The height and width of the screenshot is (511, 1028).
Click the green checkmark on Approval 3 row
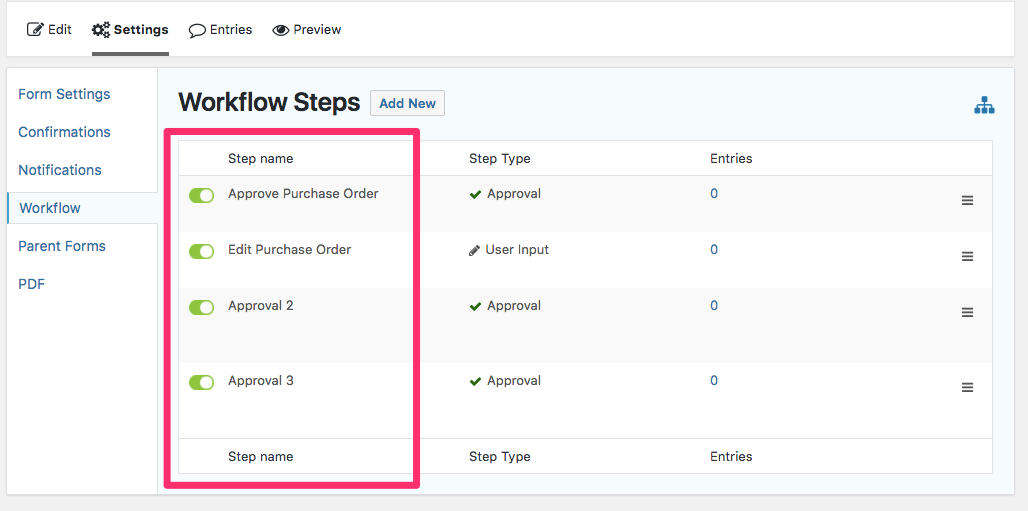[475, 381]
